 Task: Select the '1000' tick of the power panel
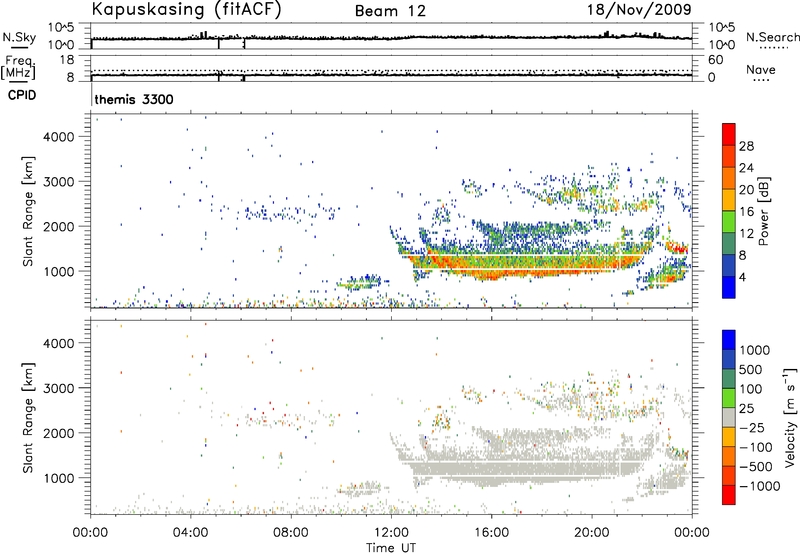[x=59, y=271]
